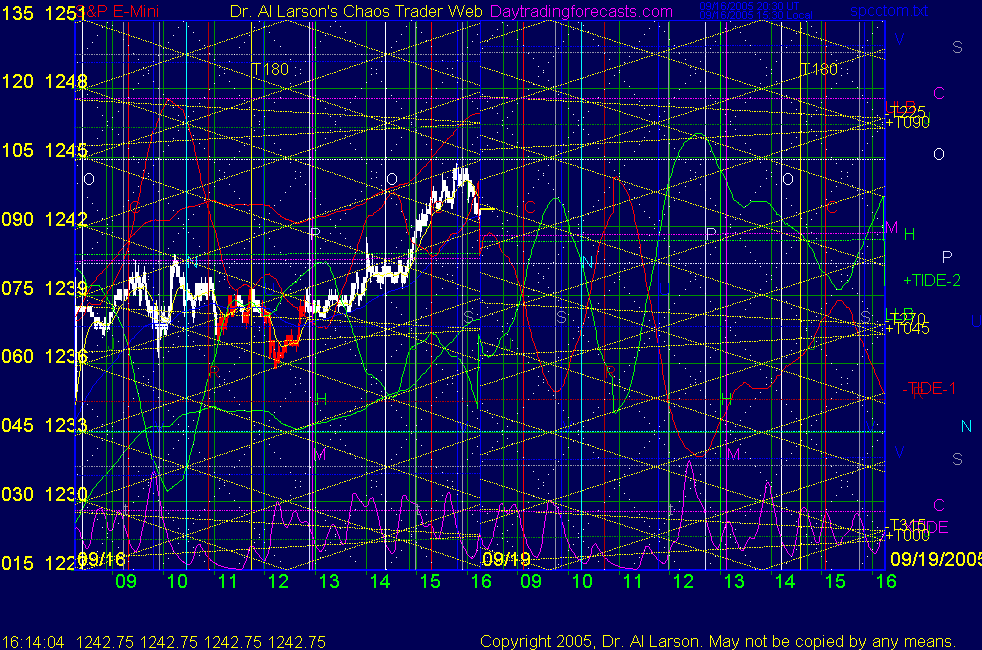Screen dimensions: 982x650
Task: Click the 1233 price level on axis
Action: coord(64,425)
